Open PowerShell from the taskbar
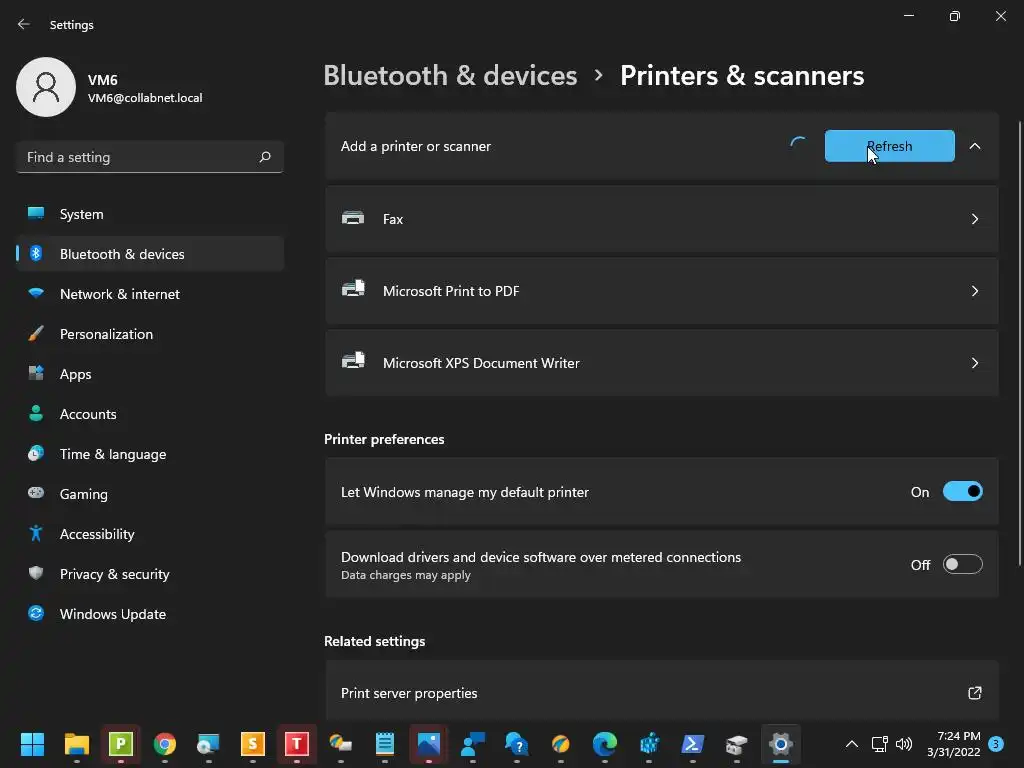This screenshot has height=768, width=1024. [x=692, y=744]
